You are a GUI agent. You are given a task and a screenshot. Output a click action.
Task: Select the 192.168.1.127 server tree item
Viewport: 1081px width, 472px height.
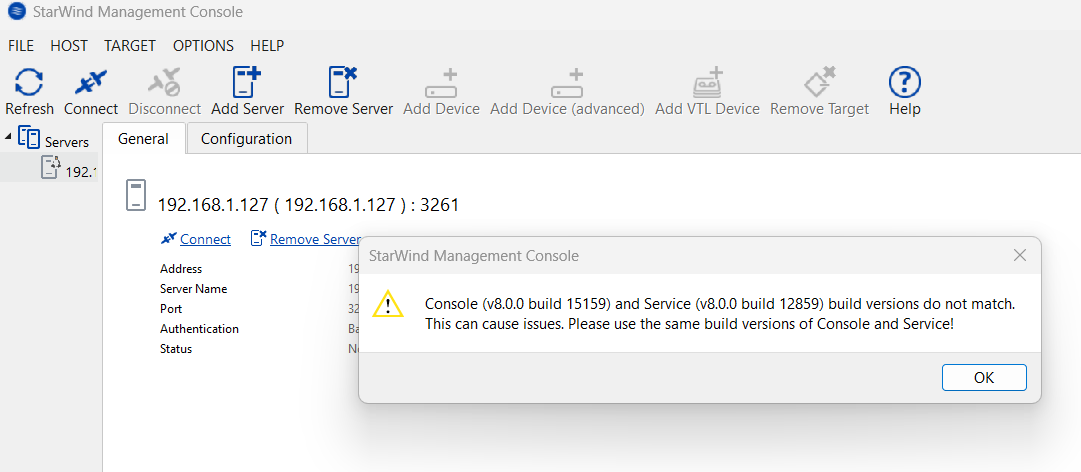pyautogui.click(x=68, y=168)
